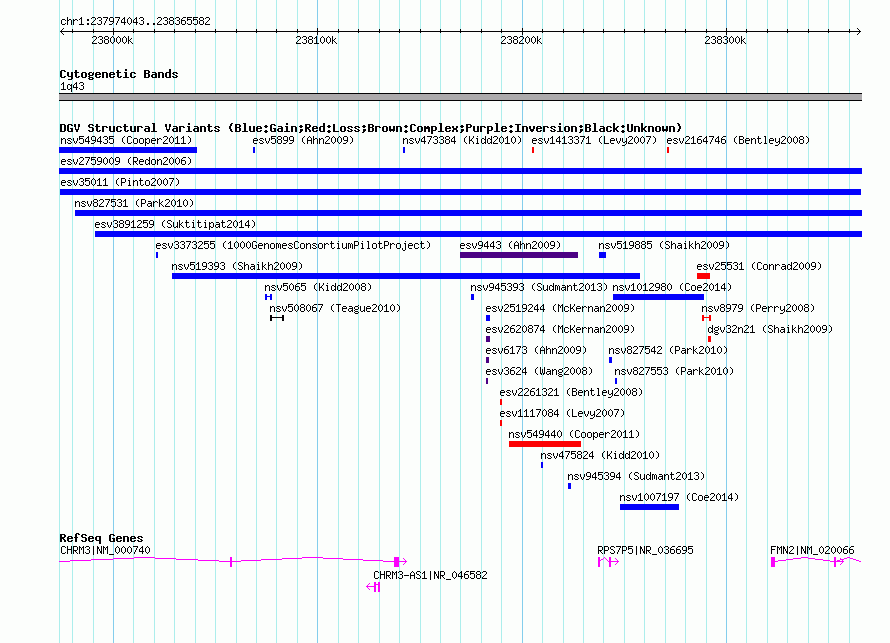Click the chr1:237974043..238365582 coordinates text
The height and width of the screenshot is (643, 890).
tap(135, 21)
